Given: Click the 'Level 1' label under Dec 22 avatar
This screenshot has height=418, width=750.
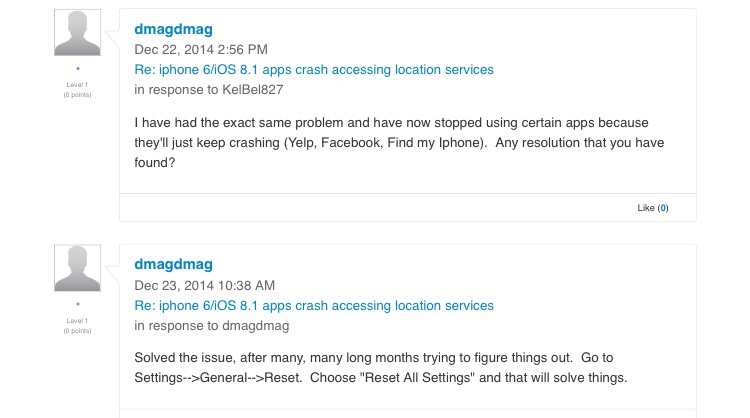Looking at the screenshot, I should (x=77, y=85).
